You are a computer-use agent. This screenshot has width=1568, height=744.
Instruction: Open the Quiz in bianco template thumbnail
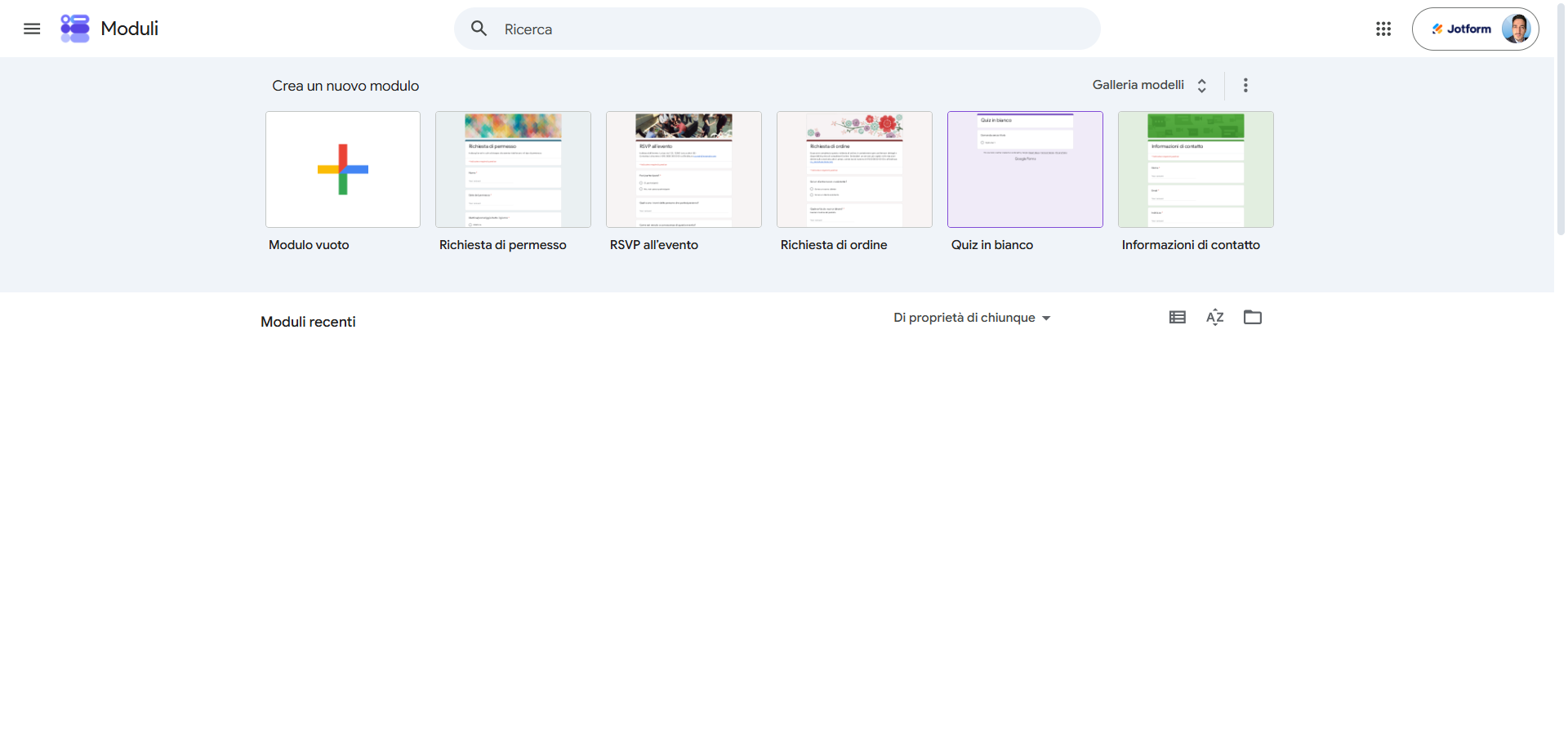[x=1025, y=169]
